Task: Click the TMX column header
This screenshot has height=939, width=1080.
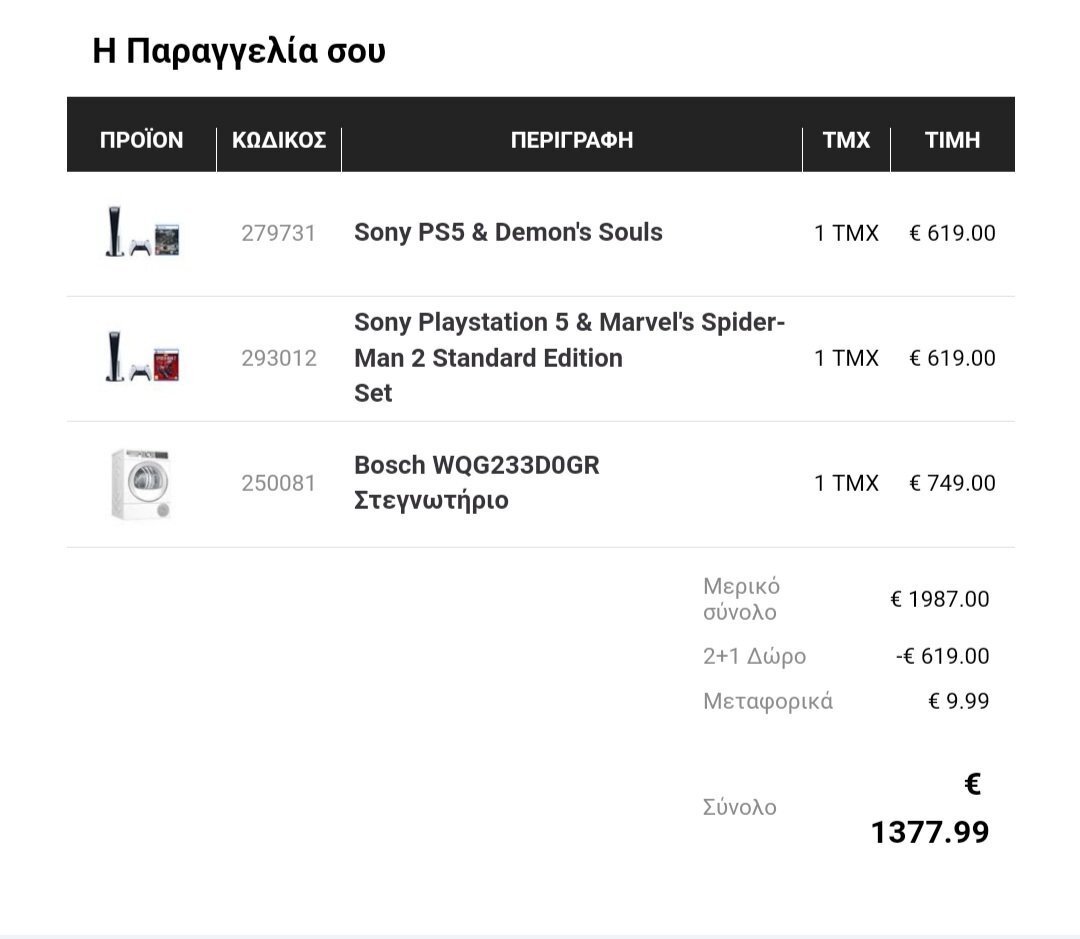Action: coord(846,140)
